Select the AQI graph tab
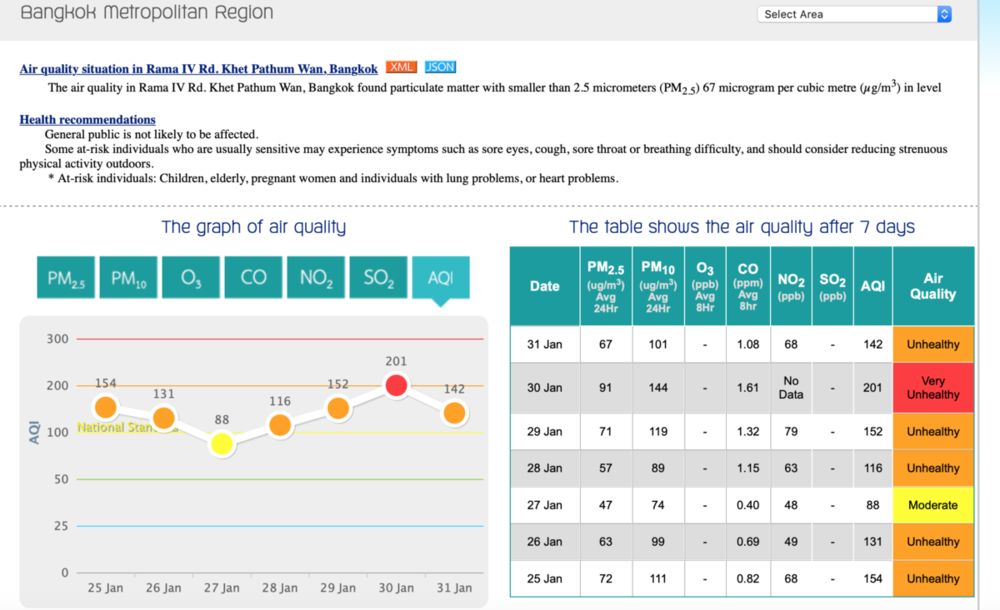Screen dimensions: 1000x610 [x=441, y=278]
